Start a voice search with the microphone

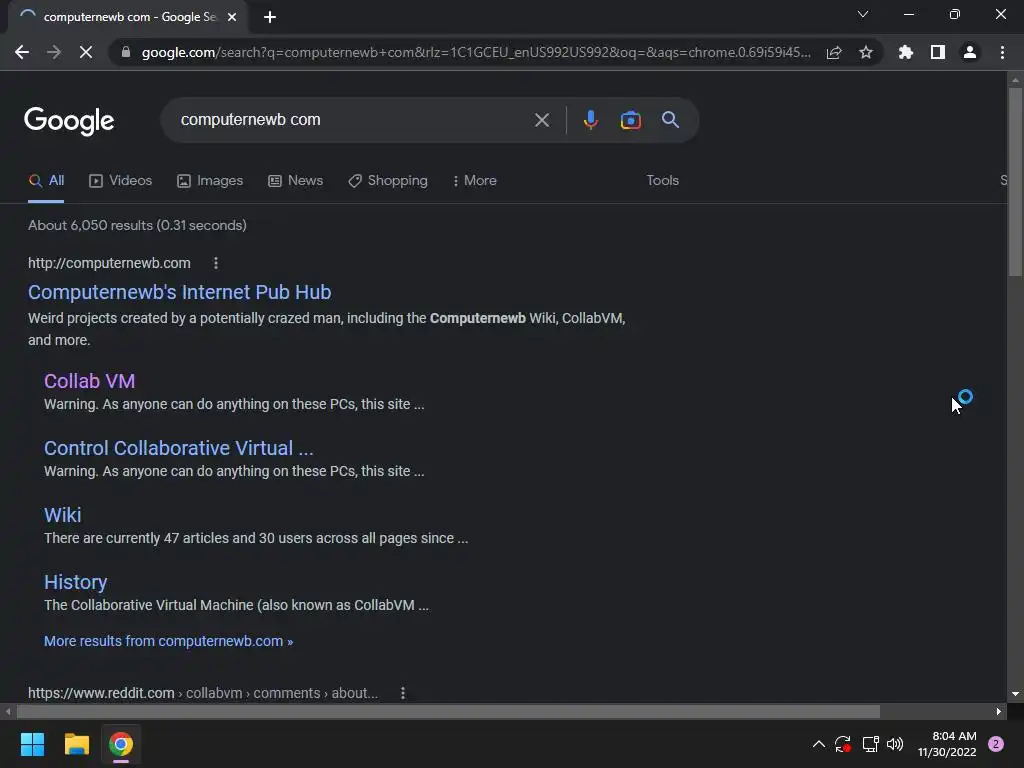[x=590, y=120]
